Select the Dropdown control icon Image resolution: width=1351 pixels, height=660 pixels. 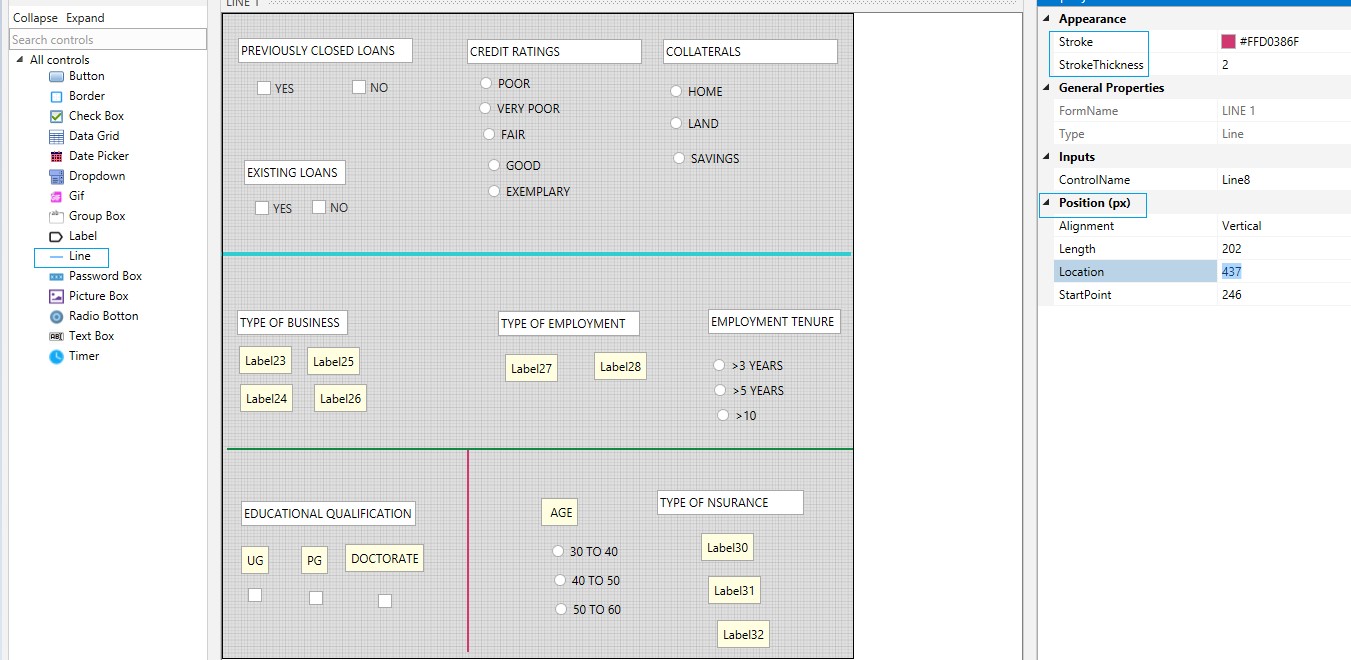pyautogui.click(x=56, y=176)
